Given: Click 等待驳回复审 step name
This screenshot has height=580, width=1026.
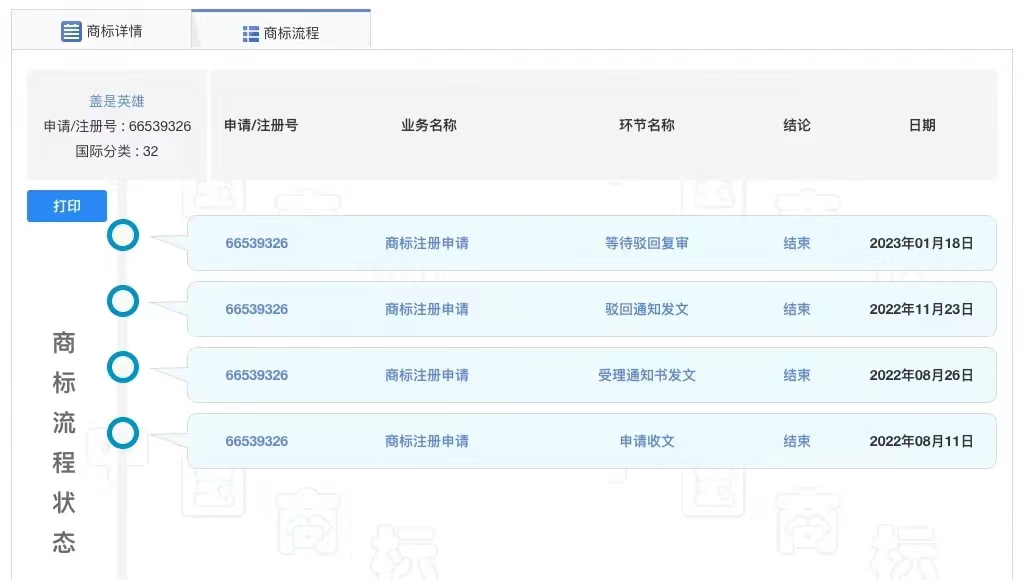Looking at the screenshot, I should click(x=646, y=243).
